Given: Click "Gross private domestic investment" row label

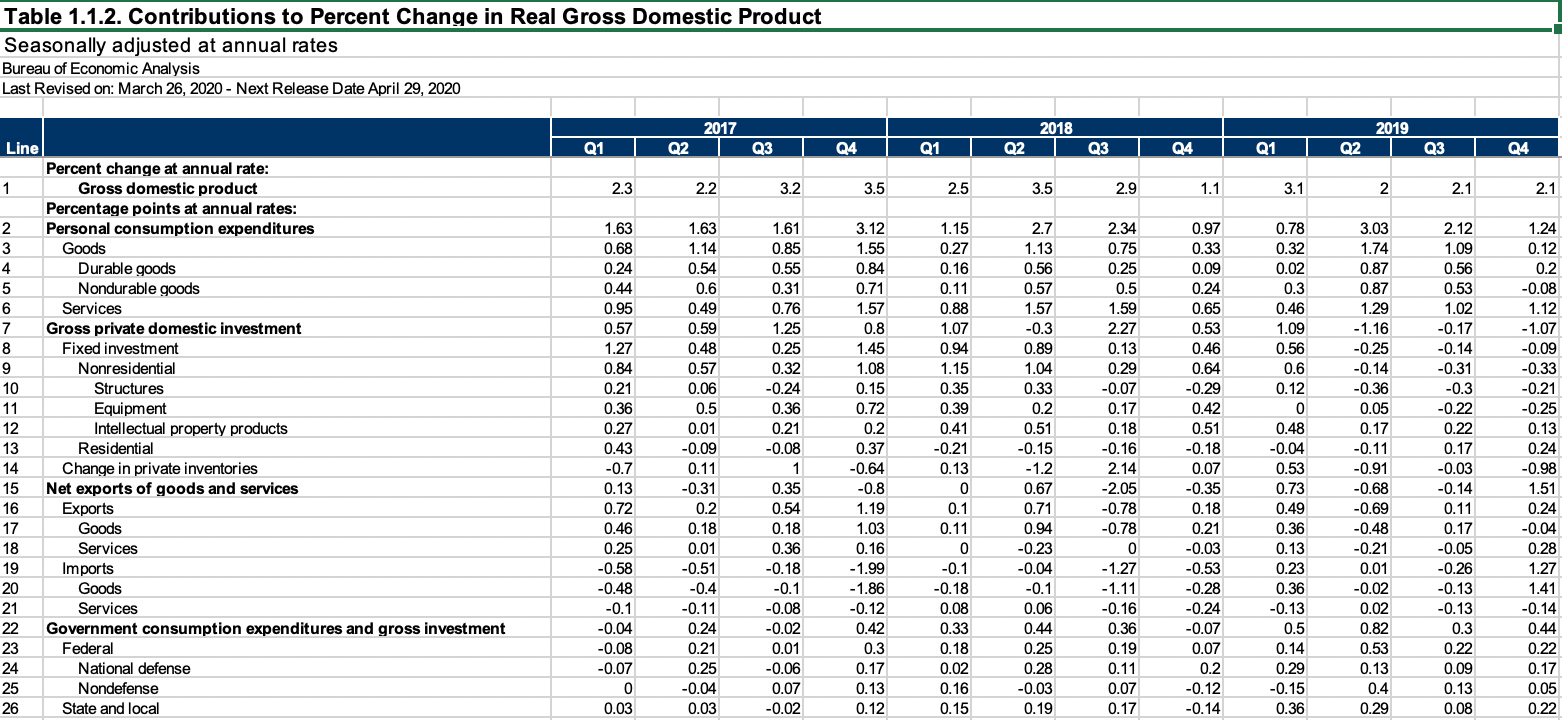Looking at the screenshot, I should point(174,328).
